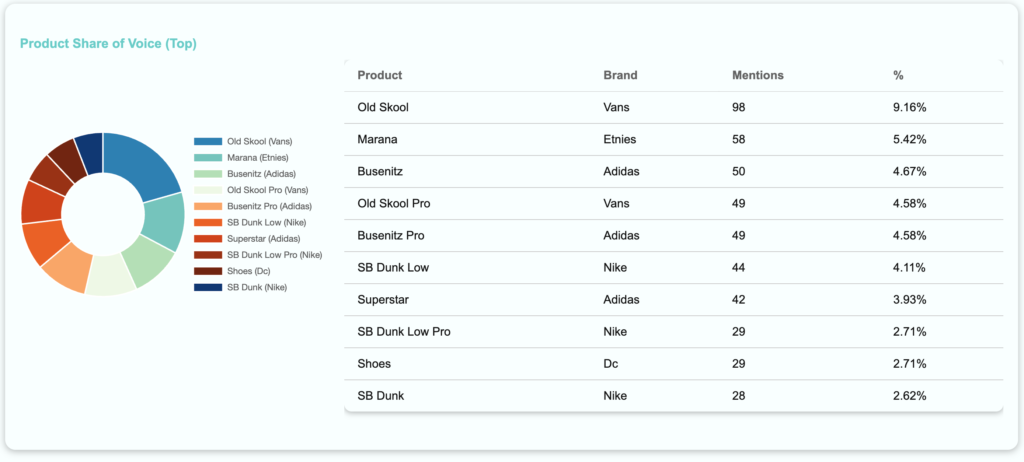Click the Superstar (Adidas) legend swatch
The width and height of the screenshot is (1024, 462).
coord(207,238)
